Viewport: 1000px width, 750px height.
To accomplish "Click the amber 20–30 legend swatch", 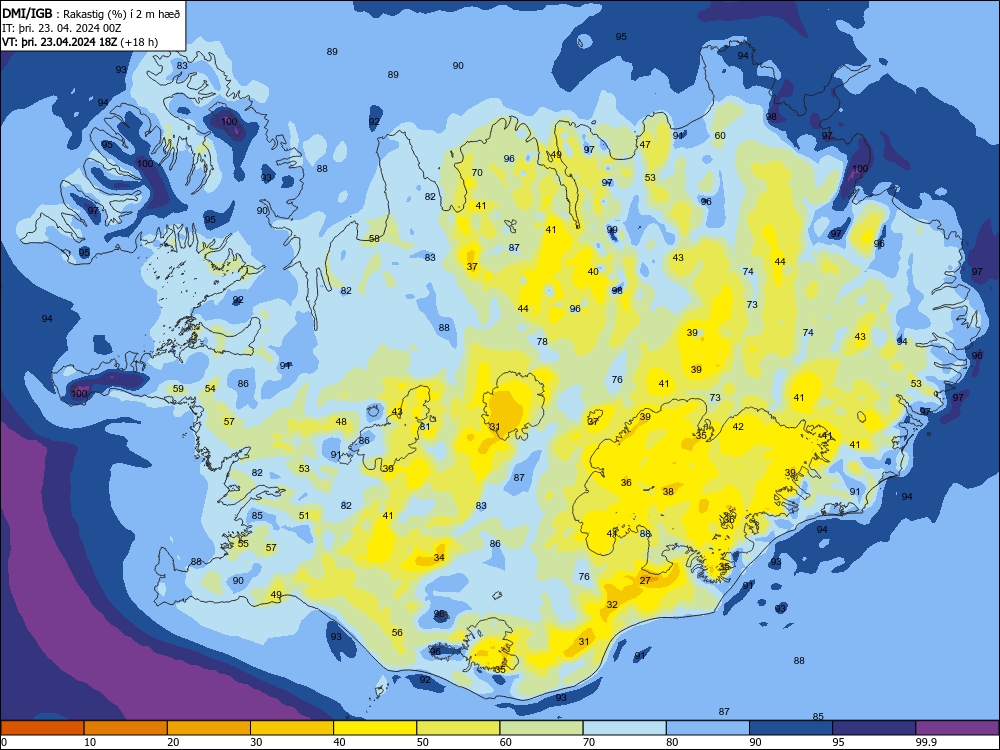I will (209, 728).
